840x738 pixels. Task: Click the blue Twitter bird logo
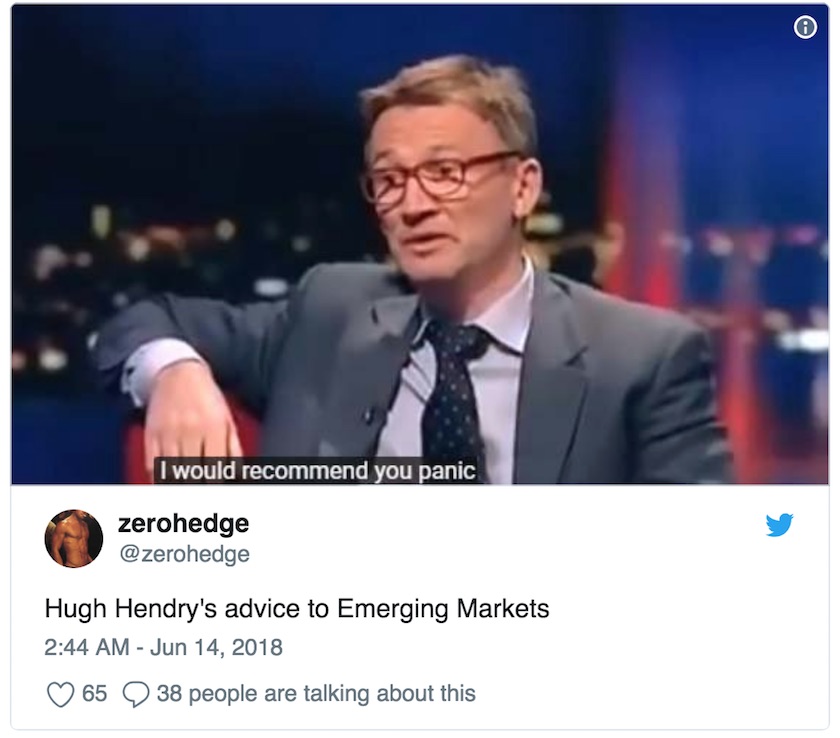tap(779, 525)
